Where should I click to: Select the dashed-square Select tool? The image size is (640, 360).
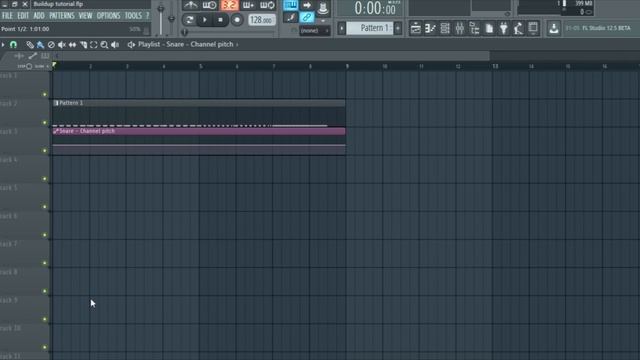click(x=93, y=44)
